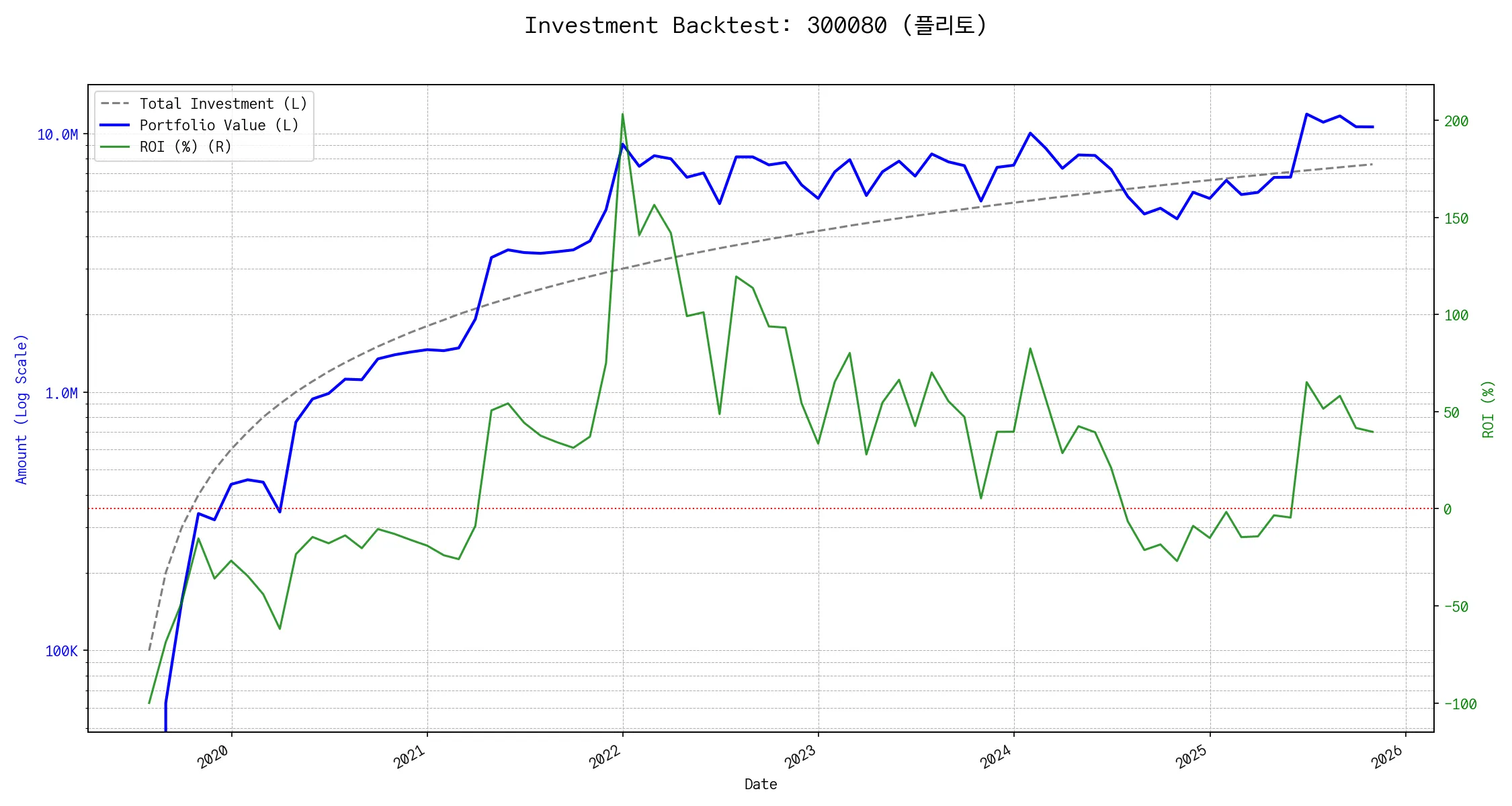Click the 2022 x-axis tick label
The image size is (1512, 806).
(x=605, y=756)
